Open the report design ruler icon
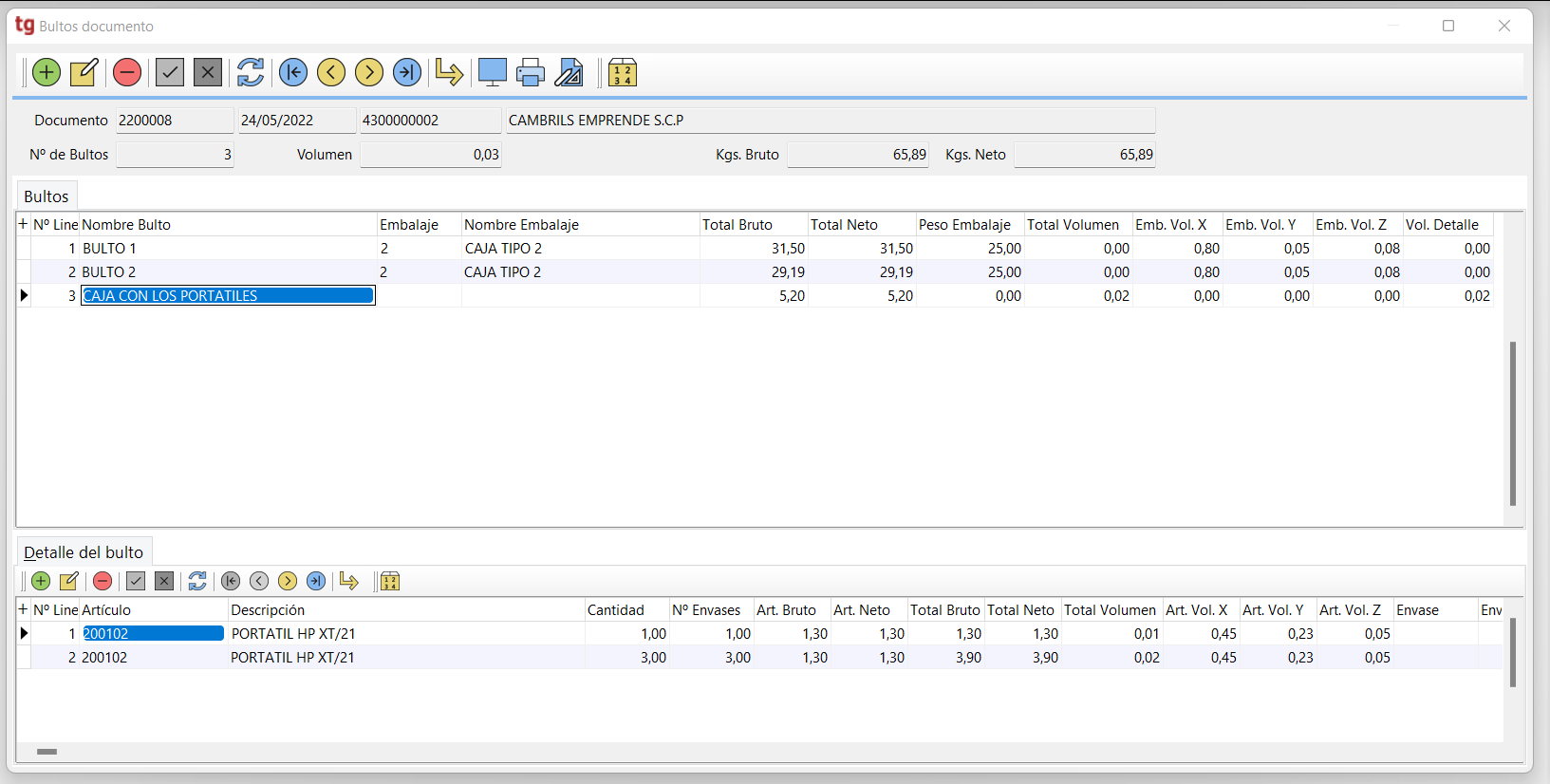 coord(569,72)
